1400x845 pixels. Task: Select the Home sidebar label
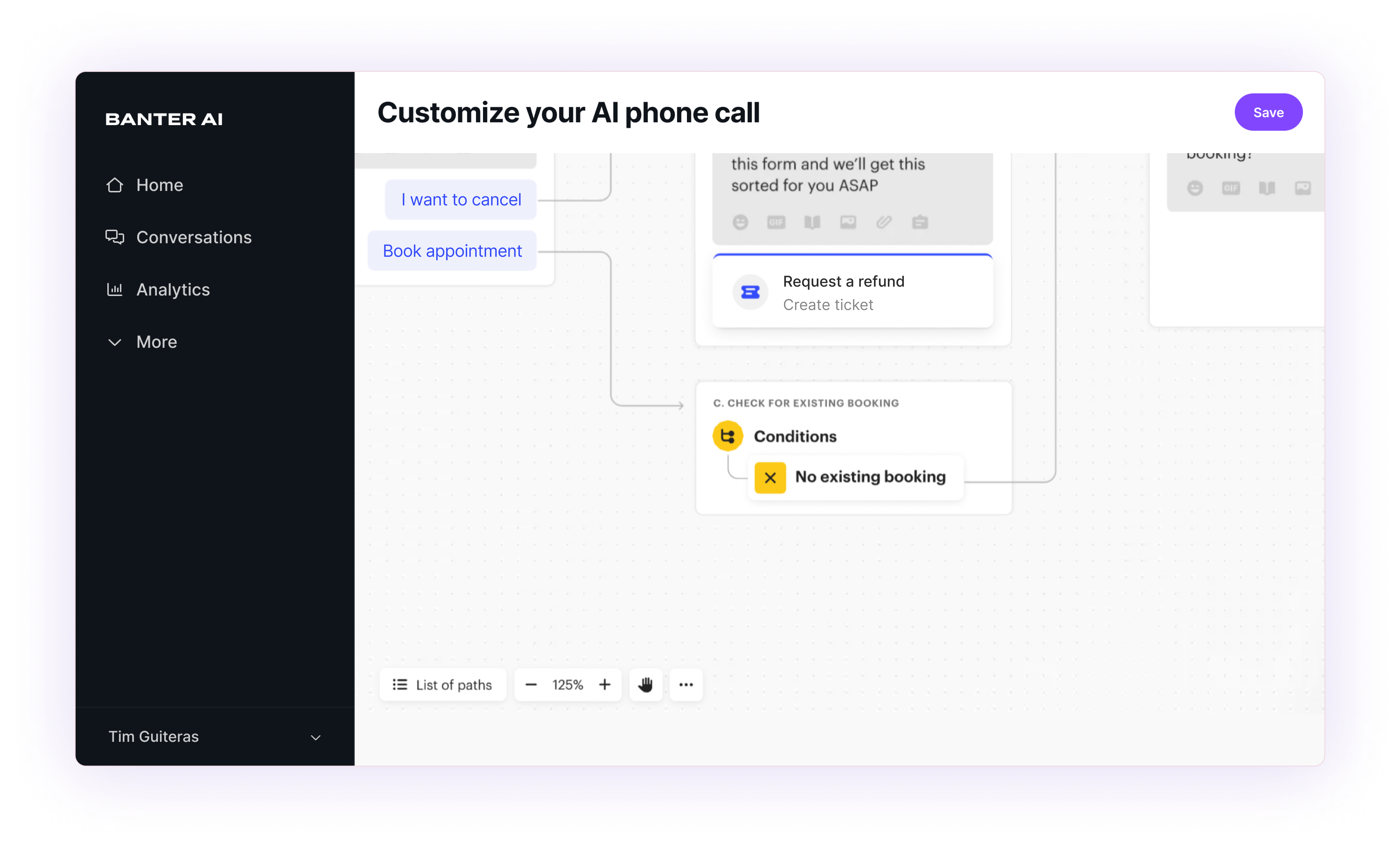[x=160, y=185]
